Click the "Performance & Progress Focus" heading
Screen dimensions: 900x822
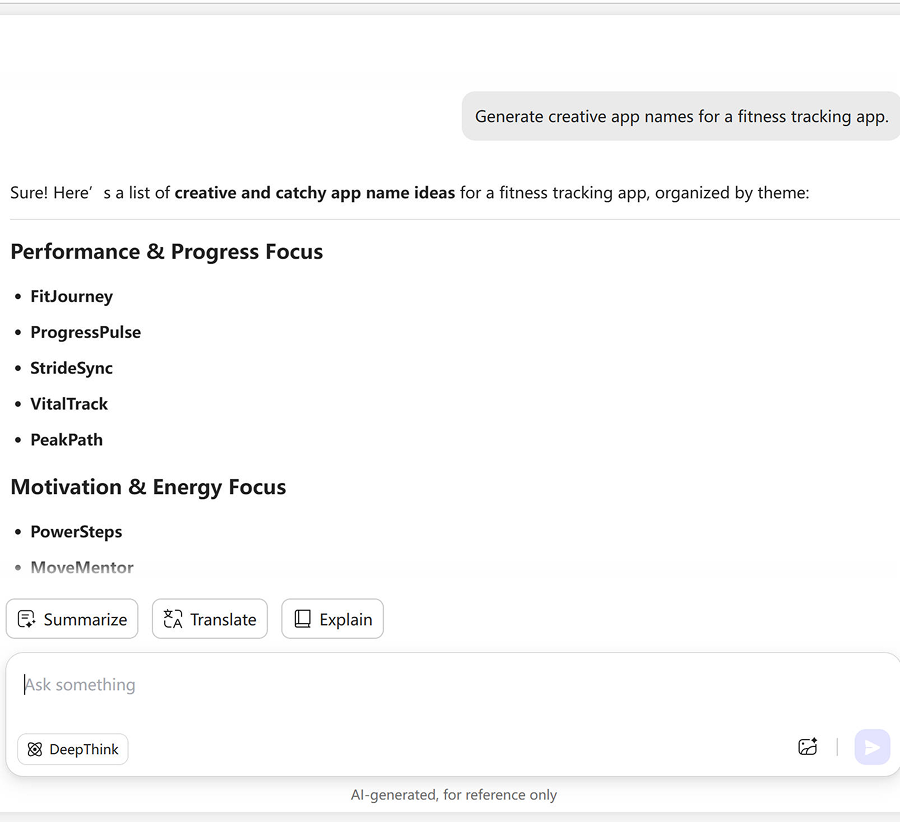pos(166,252)
